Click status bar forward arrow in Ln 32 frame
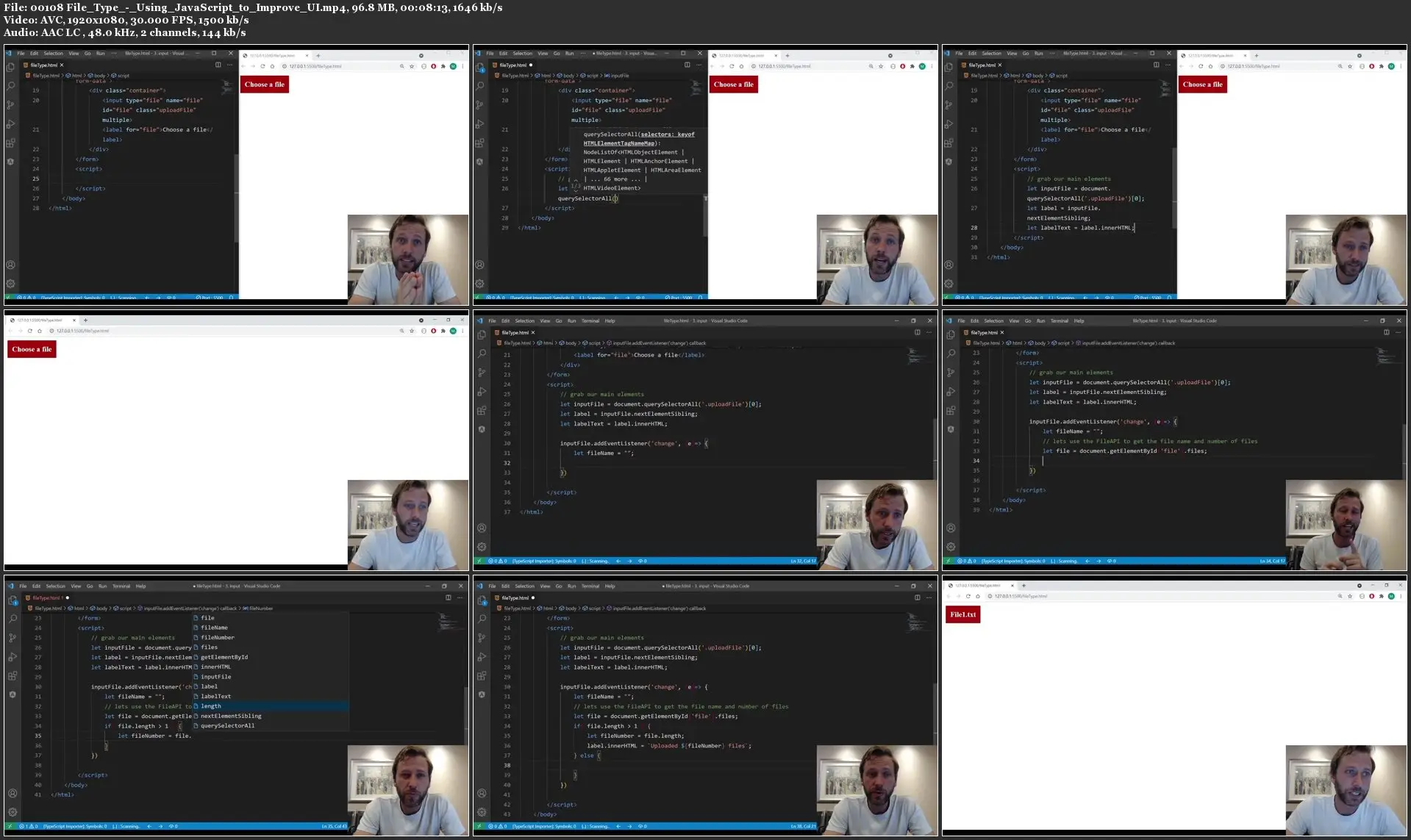 tap(629, 561)
